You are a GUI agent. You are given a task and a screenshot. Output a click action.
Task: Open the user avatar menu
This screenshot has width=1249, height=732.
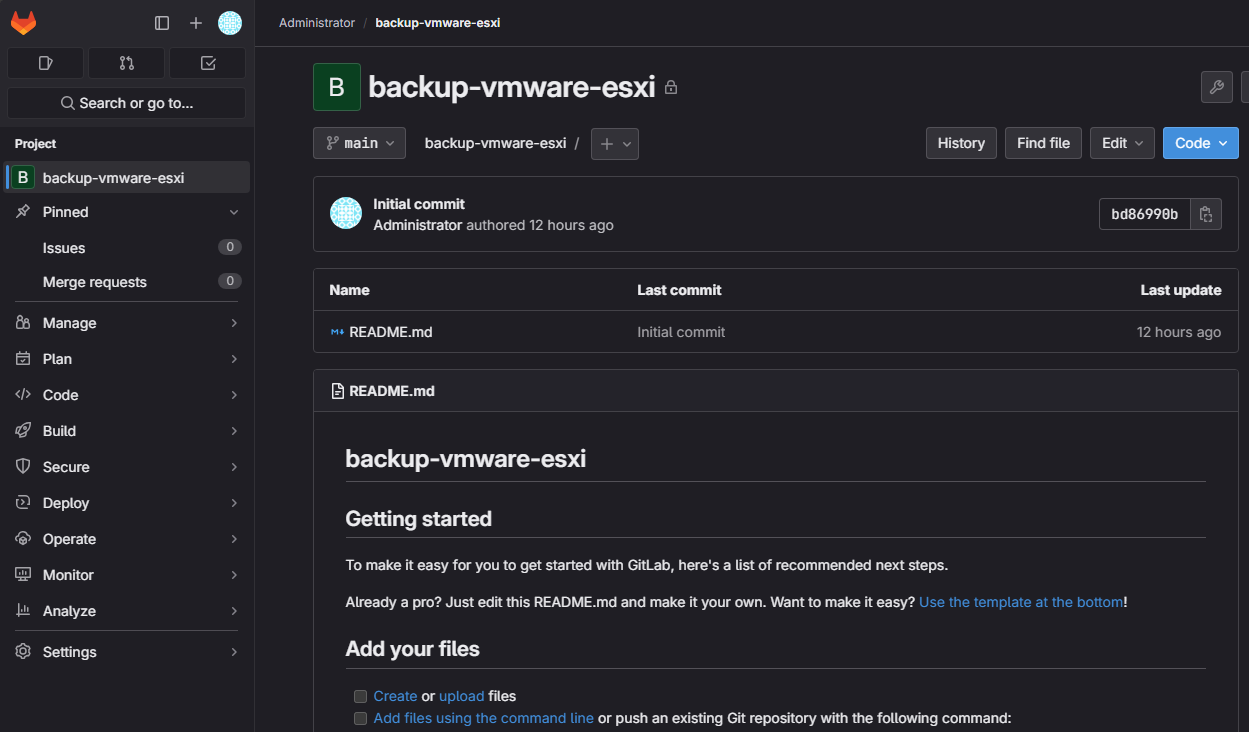point(230,23)
